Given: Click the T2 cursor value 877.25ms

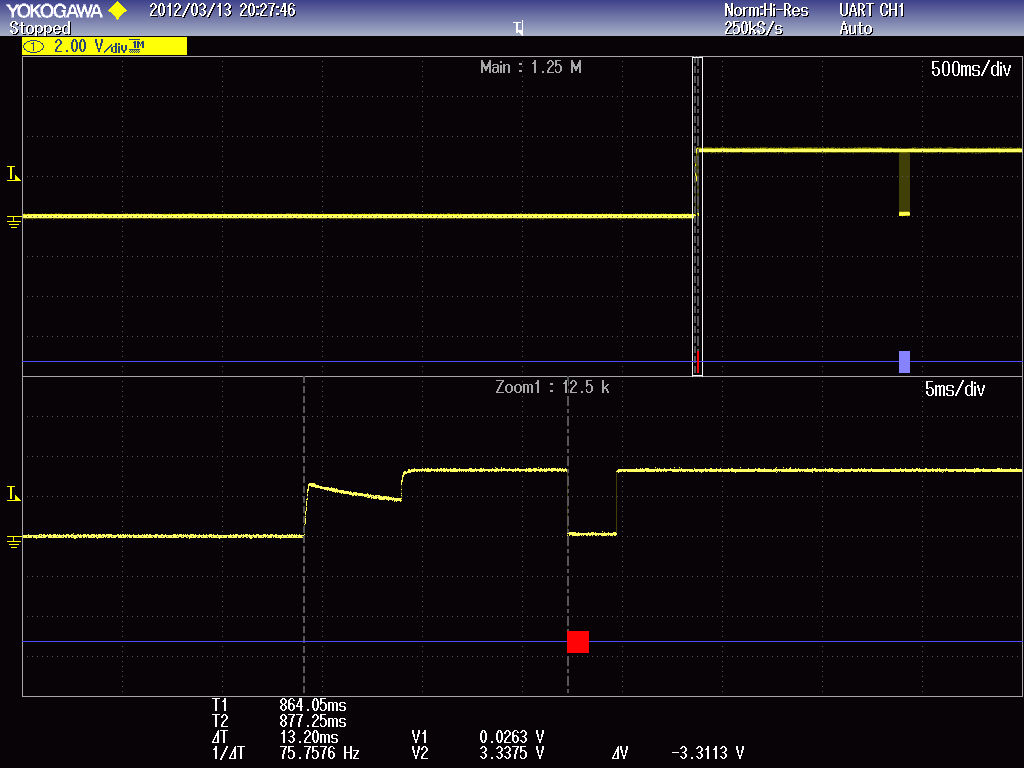Looking at the screenshot, I should tap(313, 721).
